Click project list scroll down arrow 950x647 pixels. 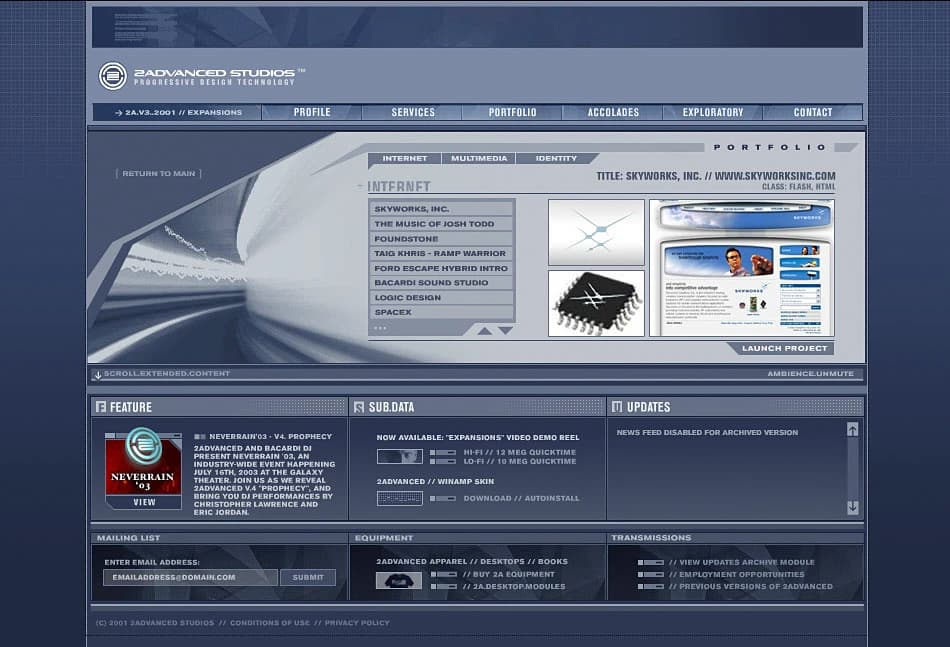505,331
